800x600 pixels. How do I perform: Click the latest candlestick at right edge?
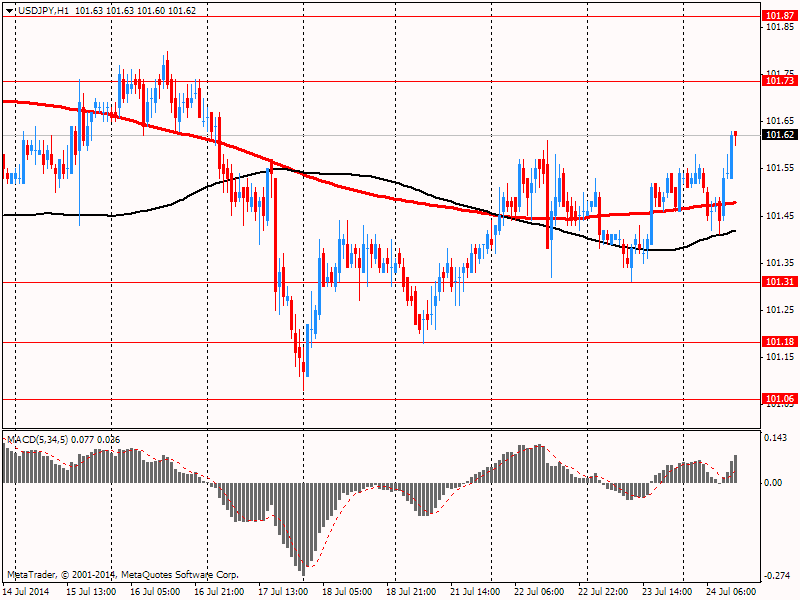tap(735, 135)
